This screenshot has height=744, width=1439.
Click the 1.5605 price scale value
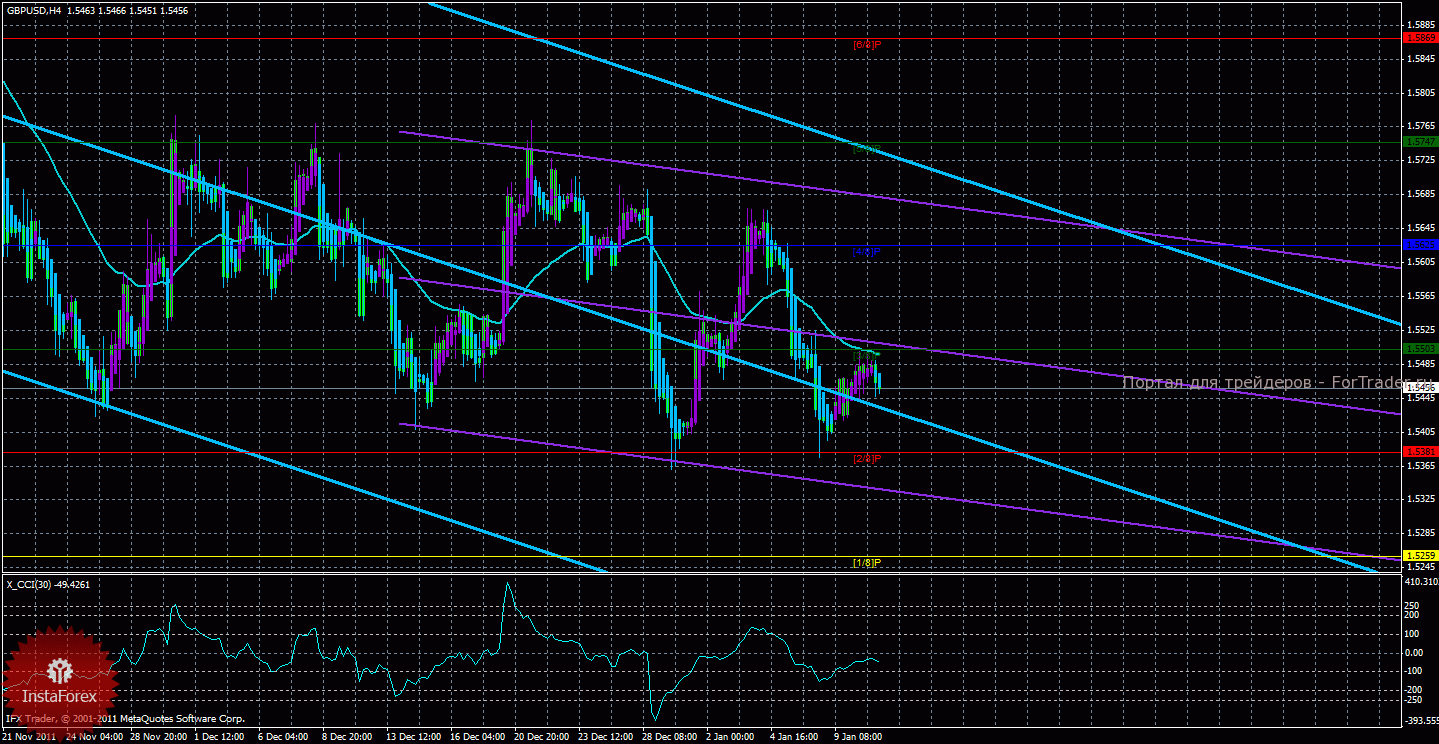point(1421,262)
